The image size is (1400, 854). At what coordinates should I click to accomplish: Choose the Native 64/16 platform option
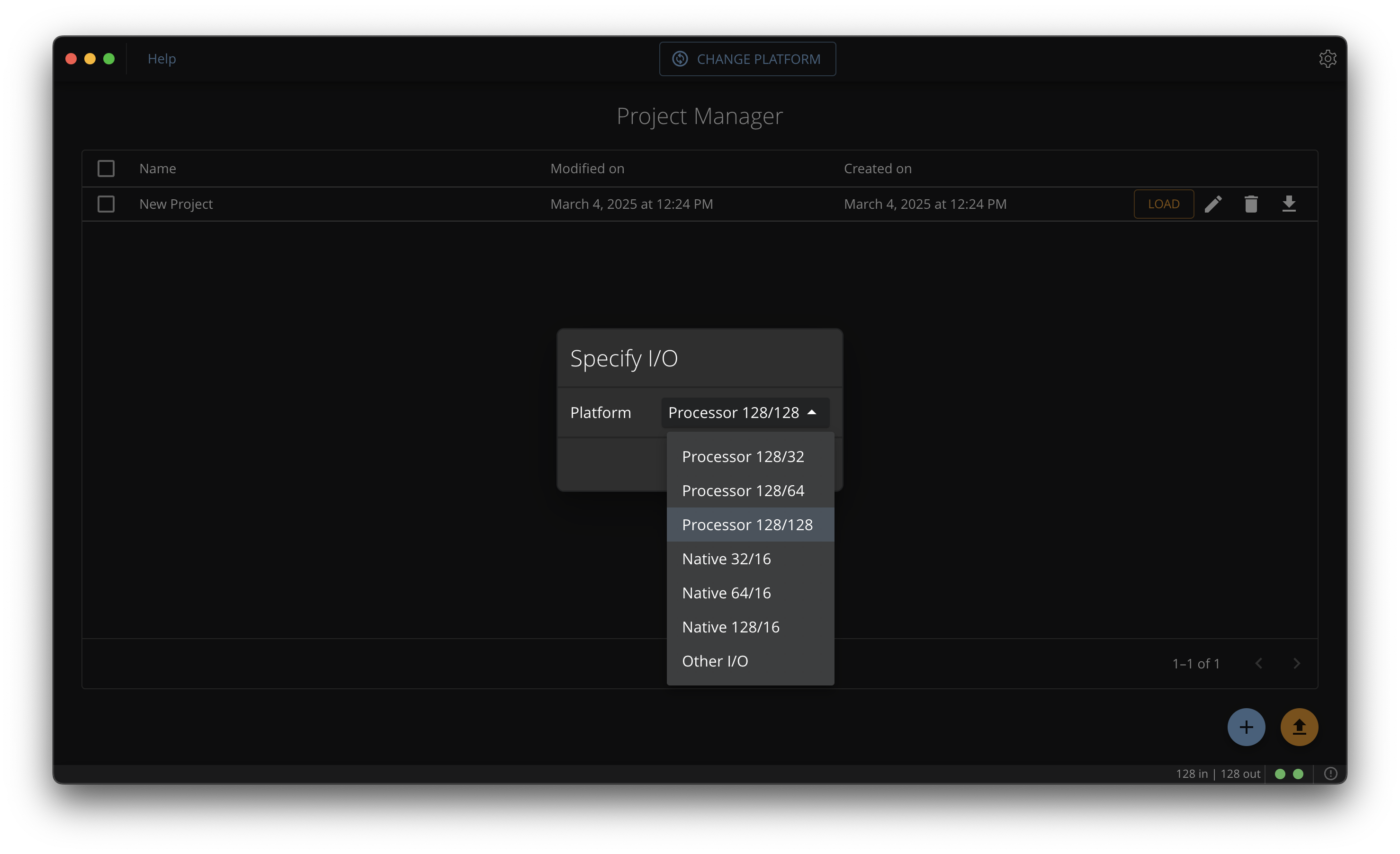(x=726, y=593)
